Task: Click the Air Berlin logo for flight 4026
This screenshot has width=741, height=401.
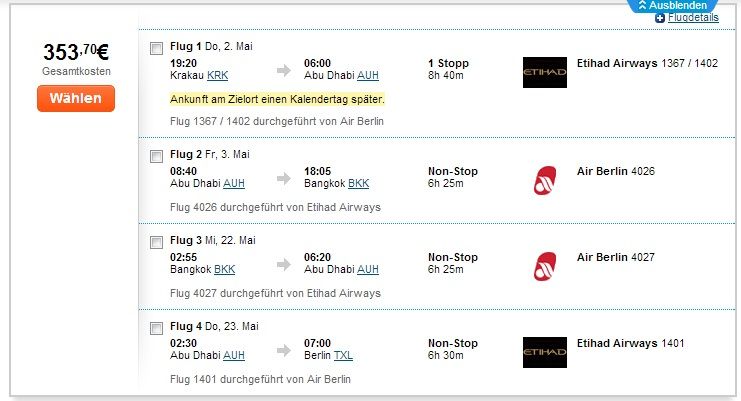Action: pos(544,180)
